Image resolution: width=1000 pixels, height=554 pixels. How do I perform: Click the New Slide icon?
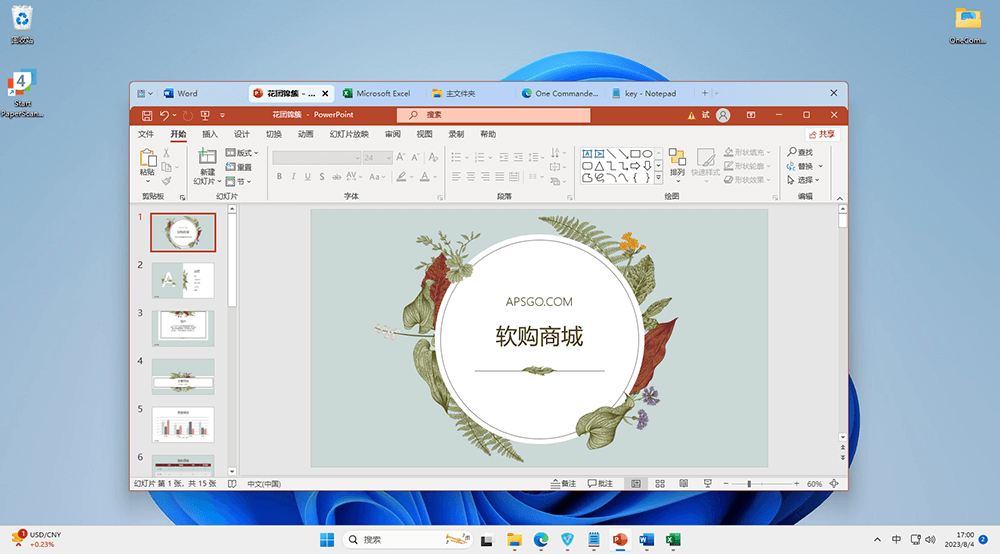(x=207, y=157)
